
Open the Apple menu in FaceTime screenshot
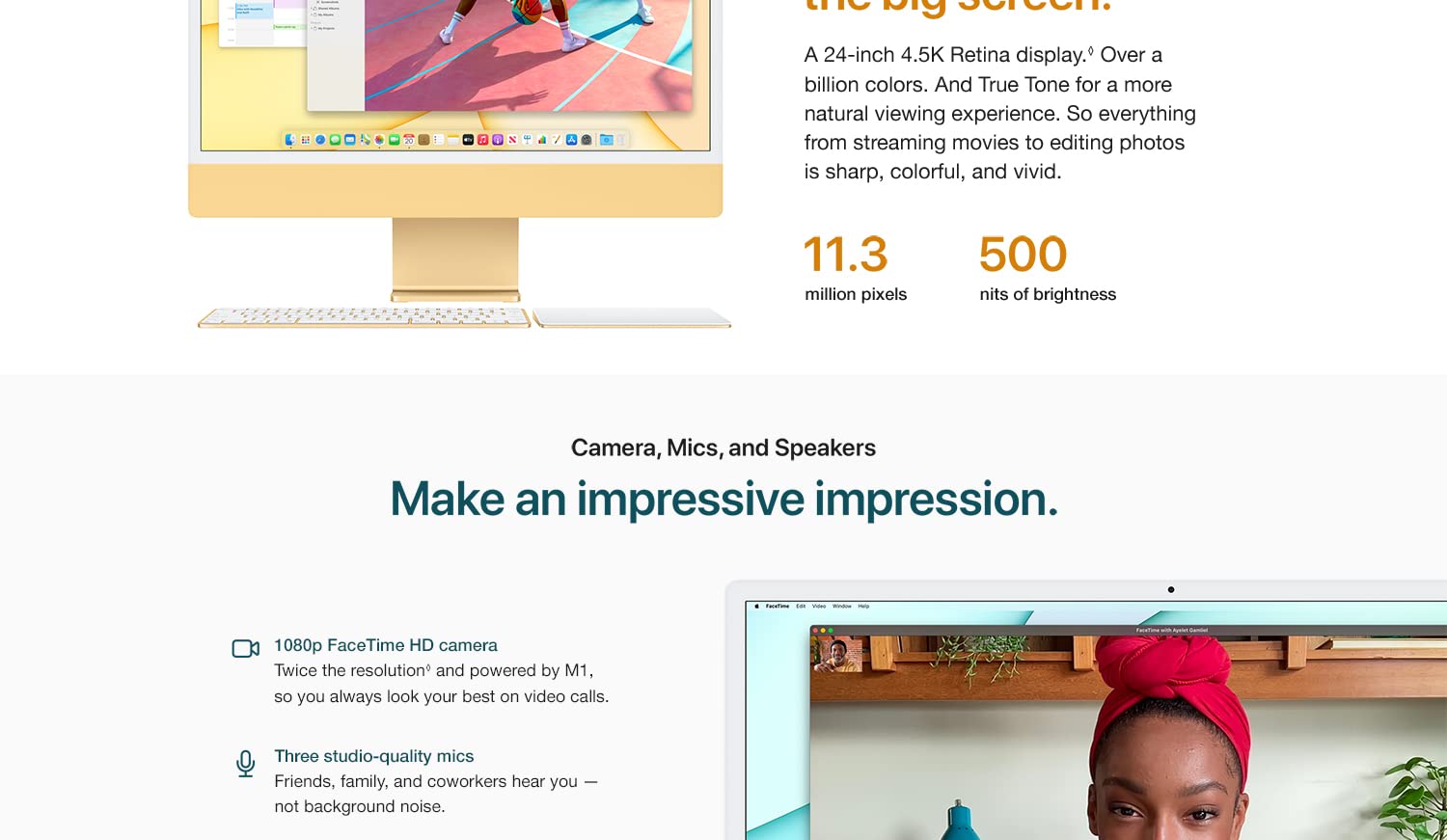(757, 606)
